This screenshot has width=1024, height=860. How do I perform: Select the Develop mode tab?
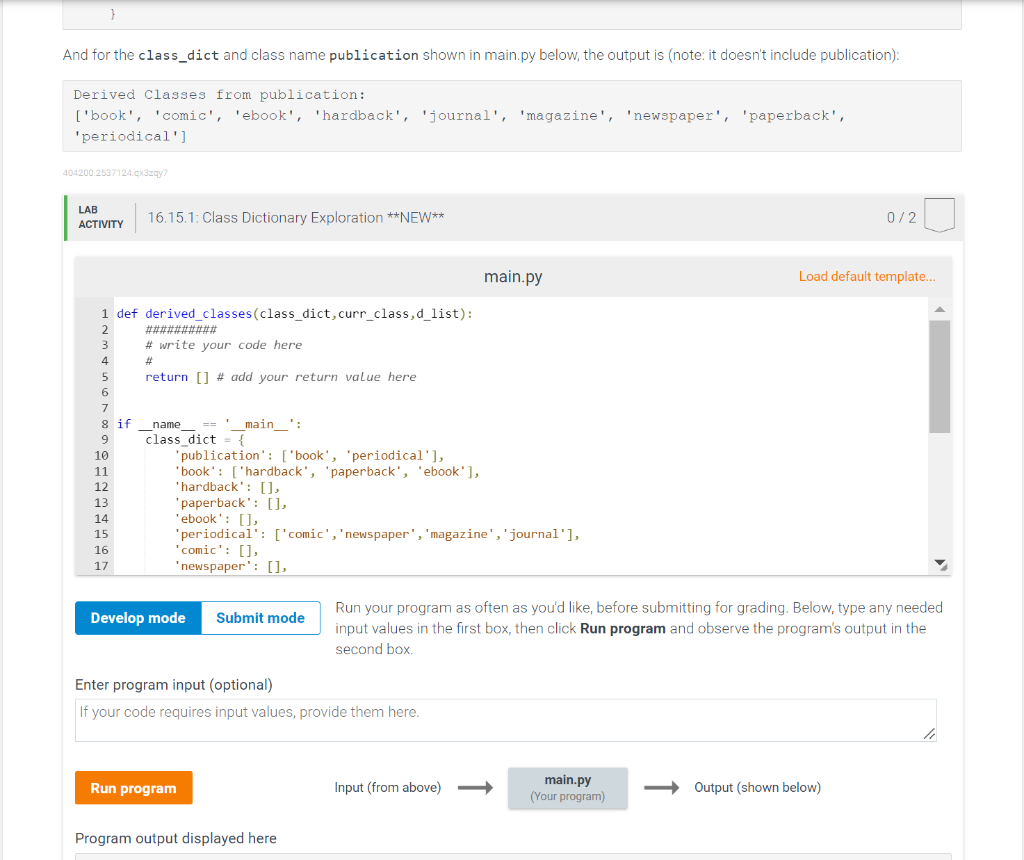pos(137,617)
